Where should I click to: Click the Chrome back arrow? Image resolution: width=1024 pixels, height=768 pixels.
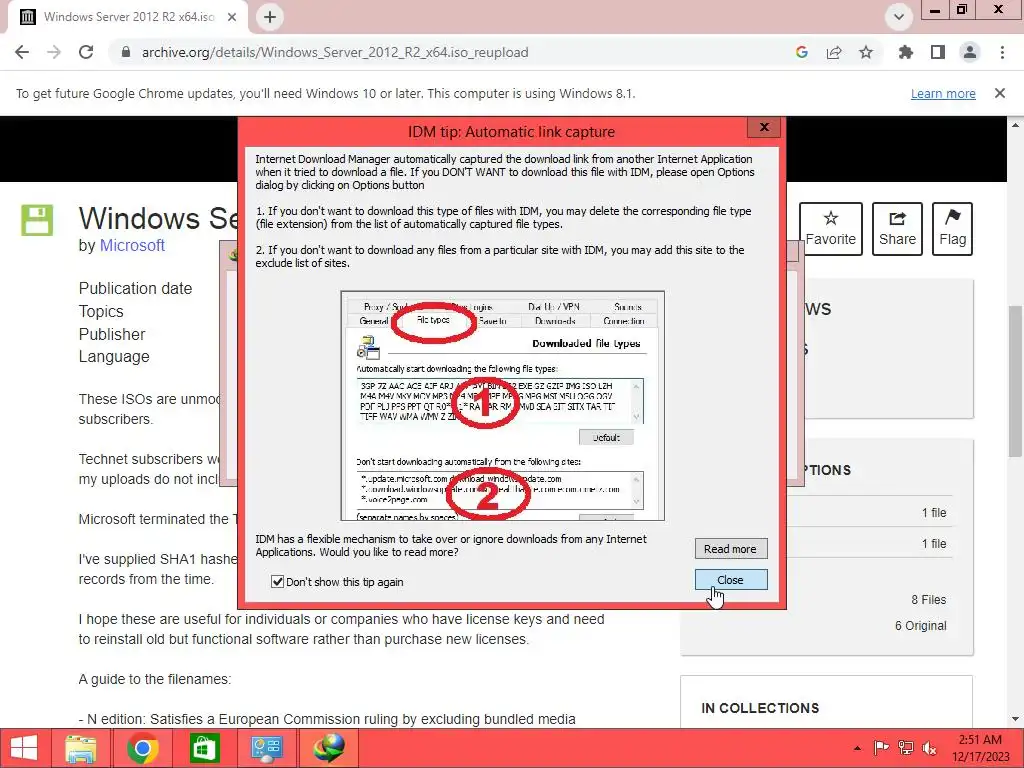pyautogui.click(x=22, y=52)
